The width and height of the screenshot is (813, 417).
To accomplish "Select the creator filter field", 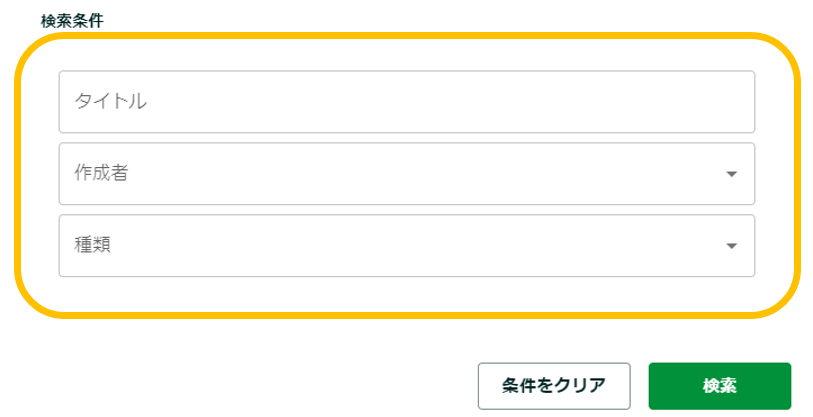I will pyautogui.click(x=406, y=173).
